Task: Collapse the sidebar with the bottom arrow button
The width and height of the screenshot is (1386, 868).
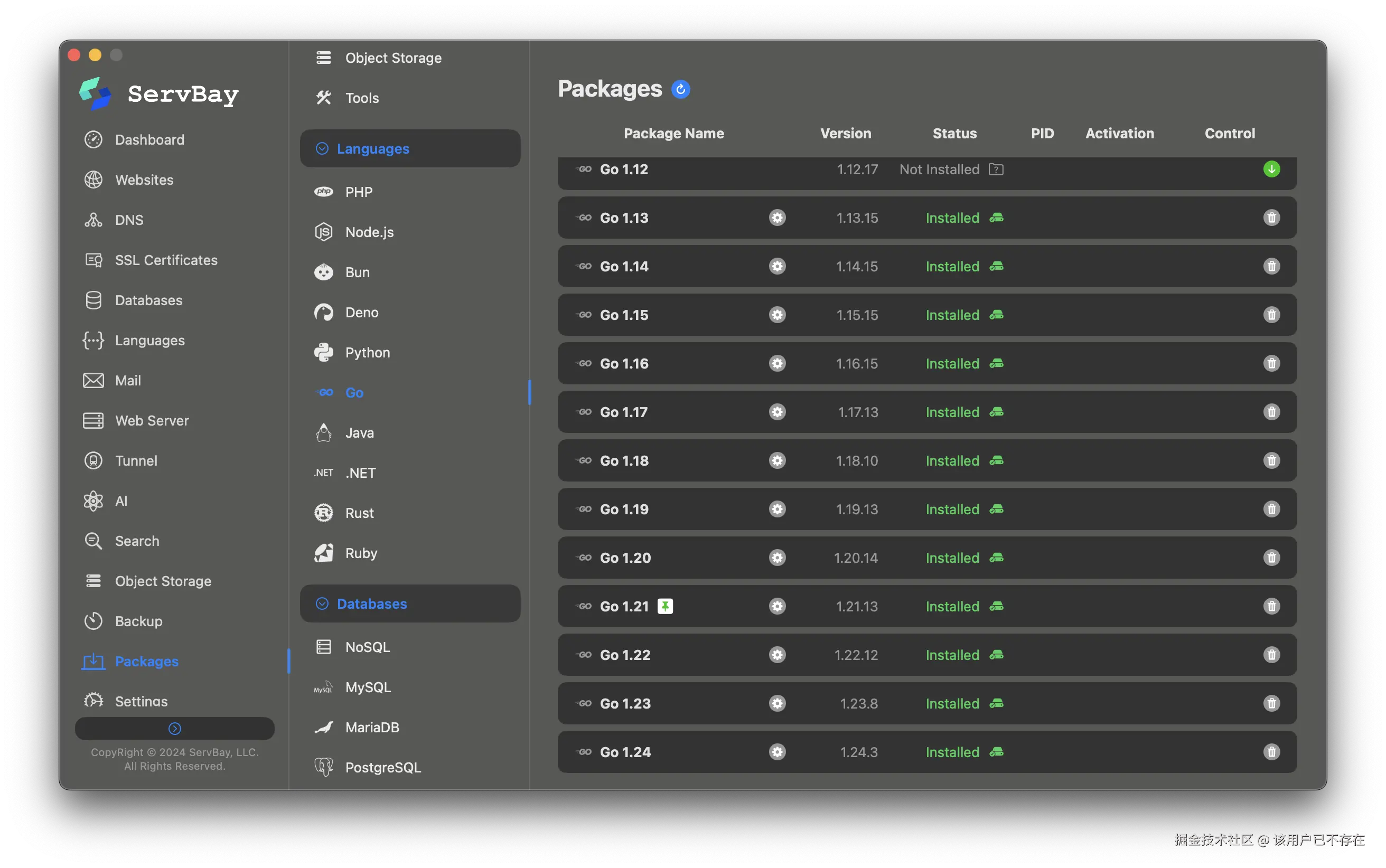Action: point(174,729)
